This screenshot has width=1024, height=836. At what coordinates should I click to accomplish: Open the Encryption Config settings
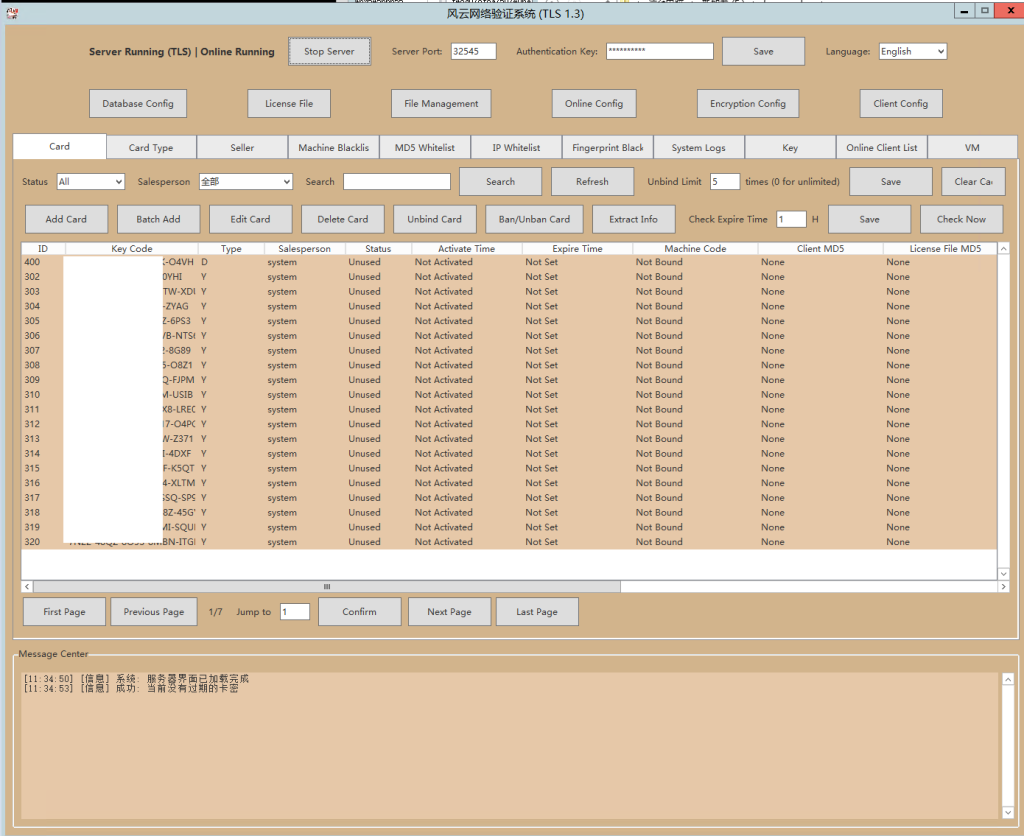pyautogui.click(x=747, y=104)
